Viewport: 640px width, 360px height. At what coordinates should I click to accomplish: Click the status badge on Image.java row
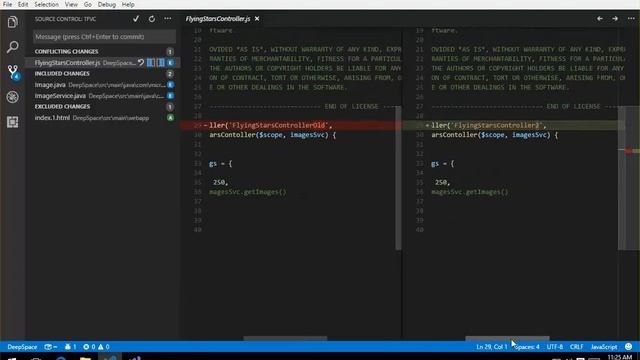(x=171, y=85)
